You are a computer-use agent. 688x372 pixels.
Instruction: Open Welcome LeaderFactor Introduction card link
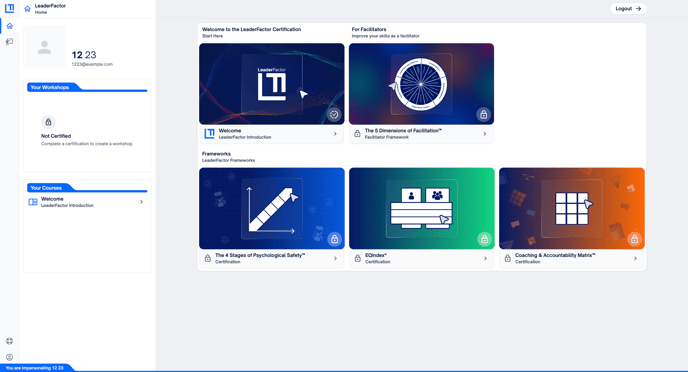(272, 134)
